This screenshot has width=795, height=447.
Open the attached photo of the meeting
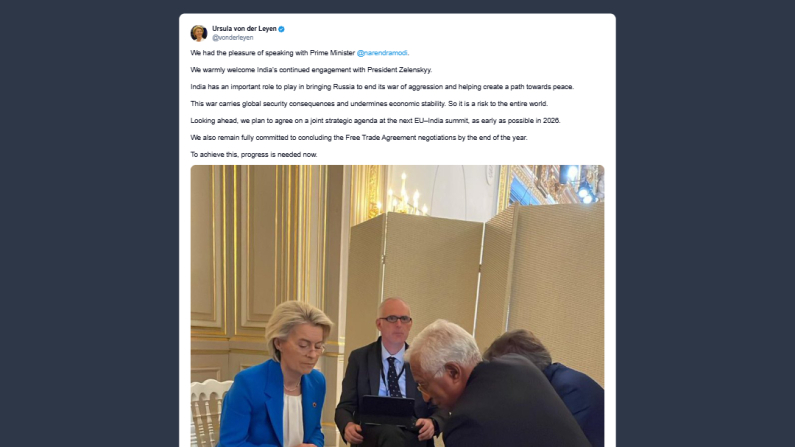tap(398, 306)
